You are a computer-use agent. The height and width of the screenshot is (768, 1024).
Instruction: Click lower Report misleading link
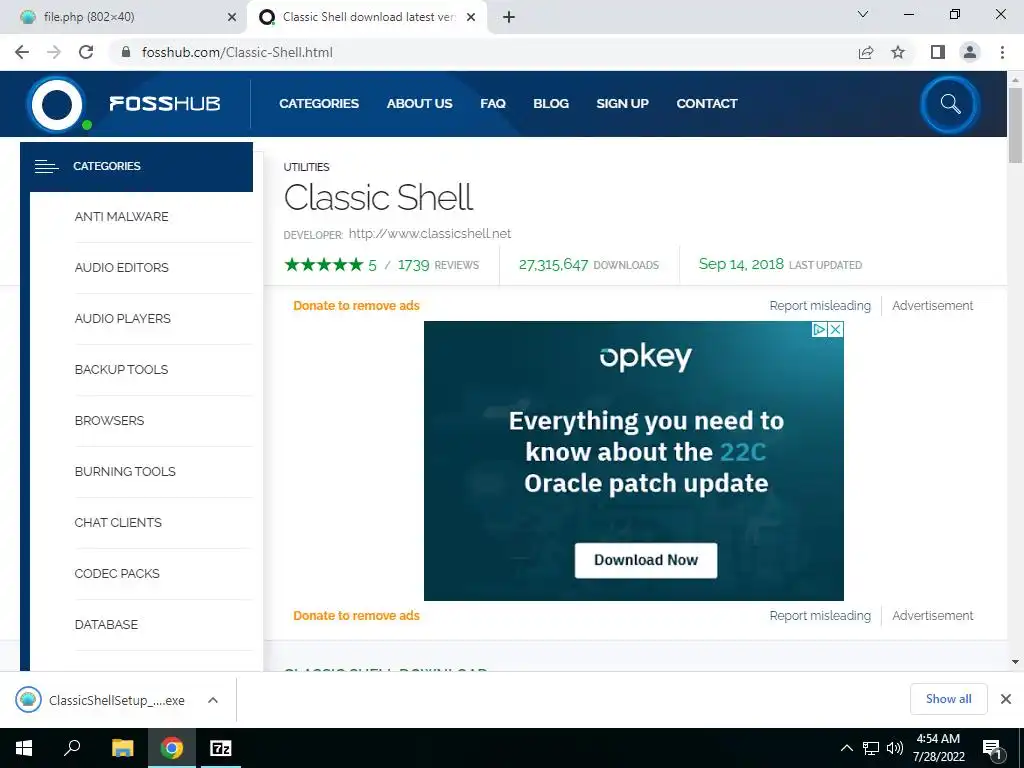coord(820,616)
